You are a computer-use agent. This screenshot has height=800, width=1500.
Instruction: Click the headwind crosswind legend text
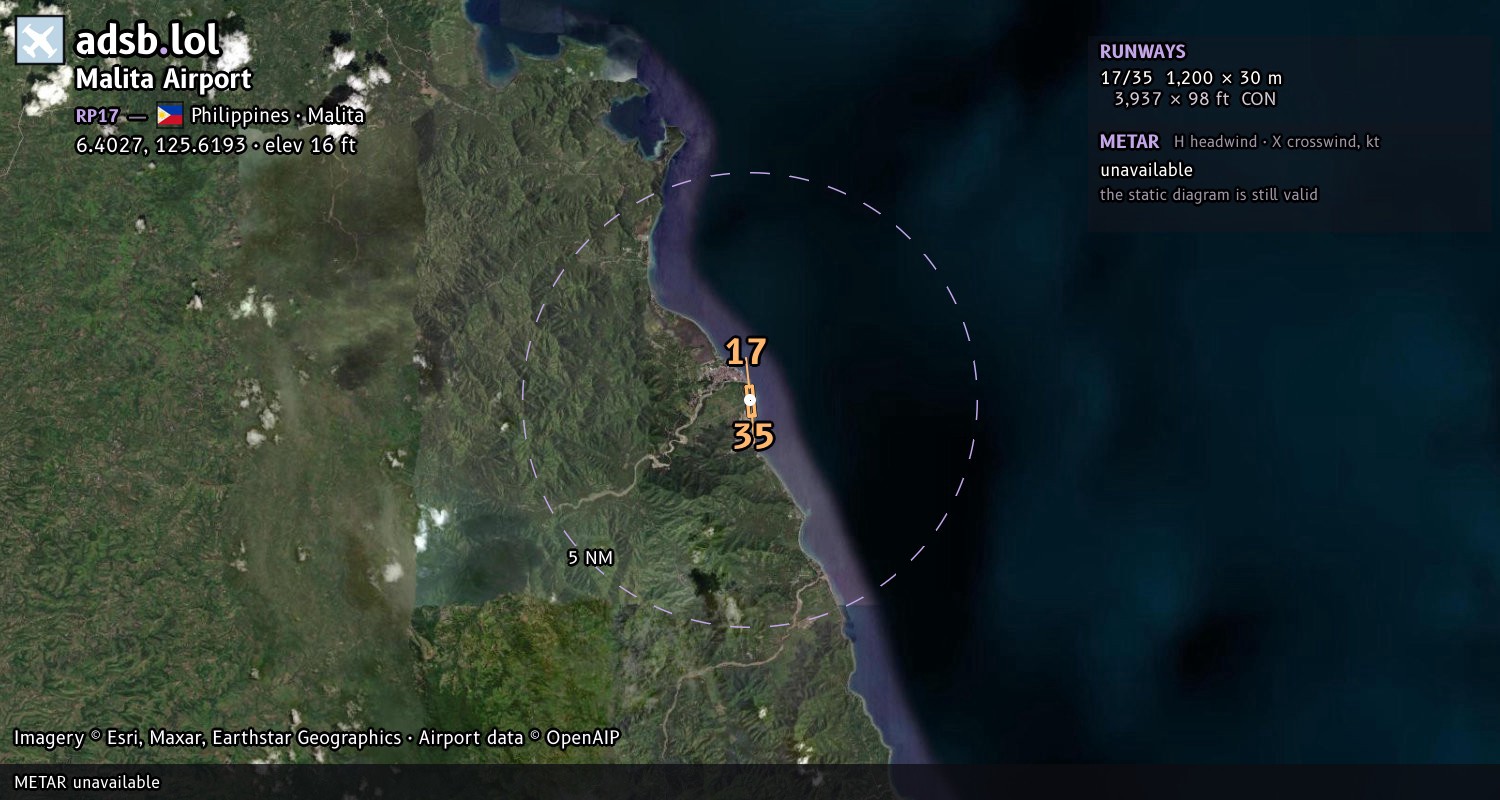coord(1277,142)
